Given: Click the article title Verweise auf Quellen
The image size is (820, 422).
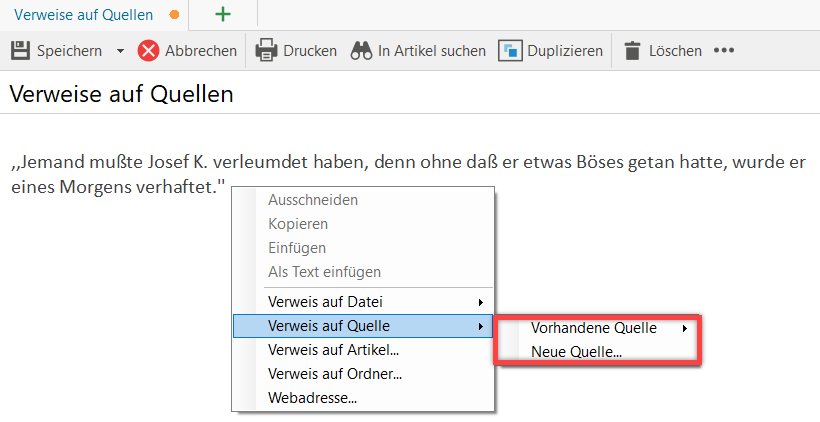Looking at the screenshot, I should pyautogui.click(x=121, y=94).
